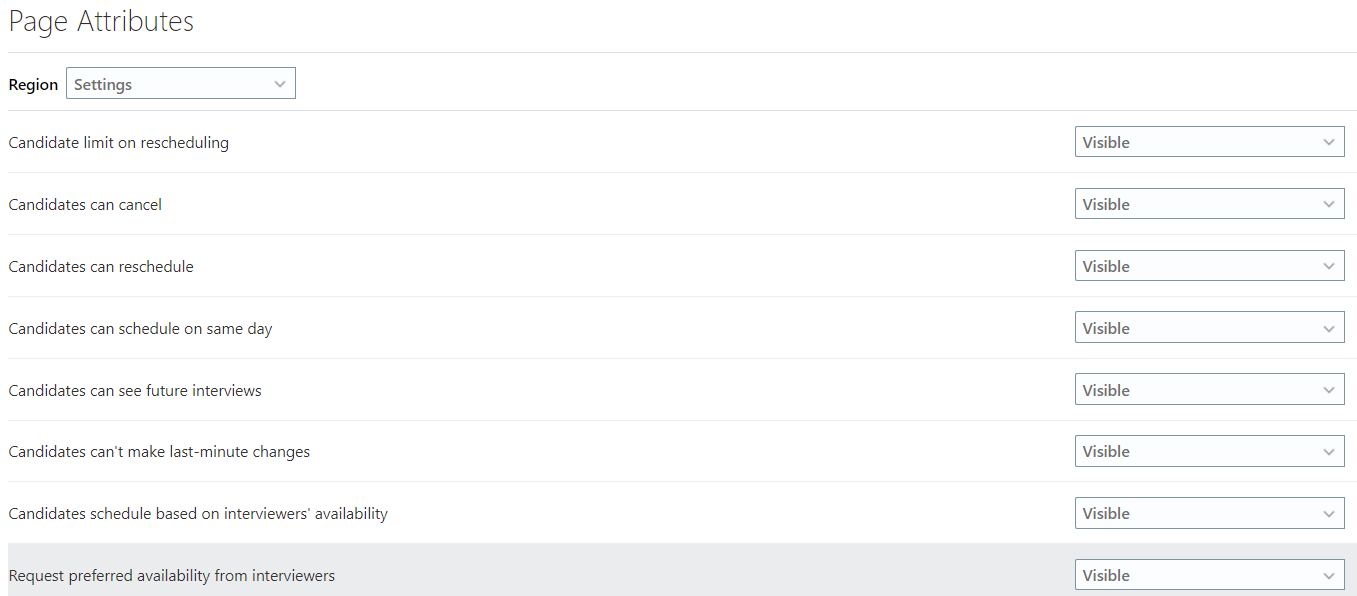Click the Candidates can cancel row label
Viewport: 1357px width, 596px height.
(85, 205)
